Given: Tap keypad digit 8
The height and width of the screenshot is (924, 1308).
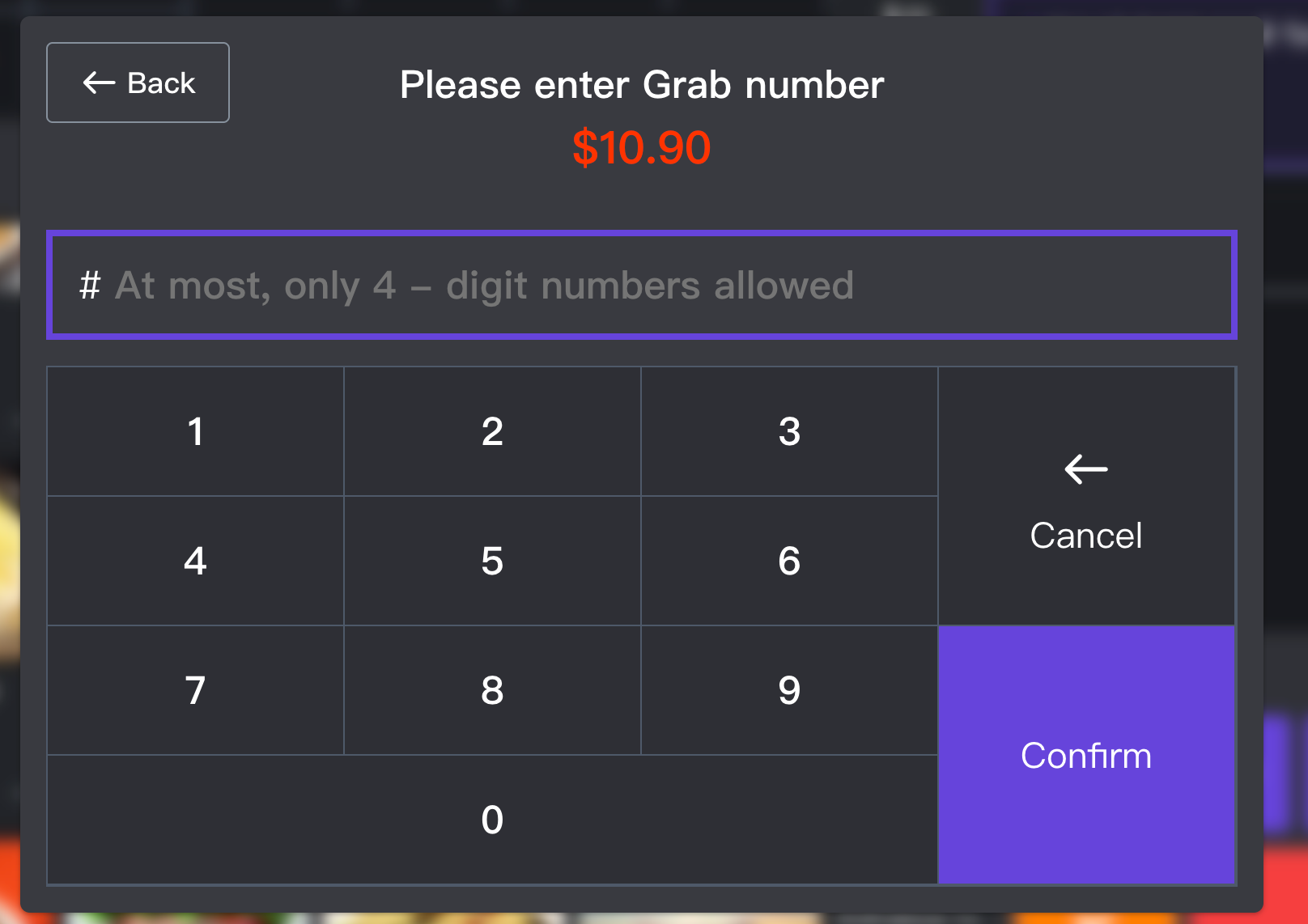Looking at the screenshot, I should tap(492, 690).
